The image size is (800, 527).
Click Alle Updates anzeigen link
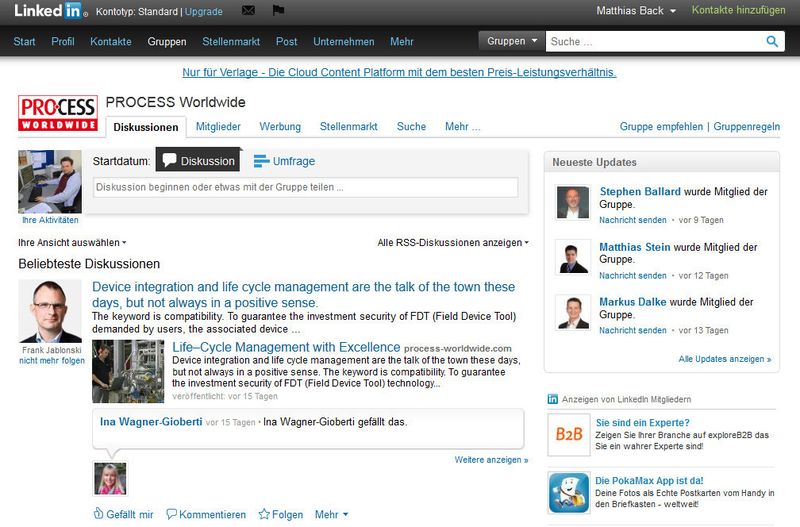pyautogui.click(x=724, y=359)
